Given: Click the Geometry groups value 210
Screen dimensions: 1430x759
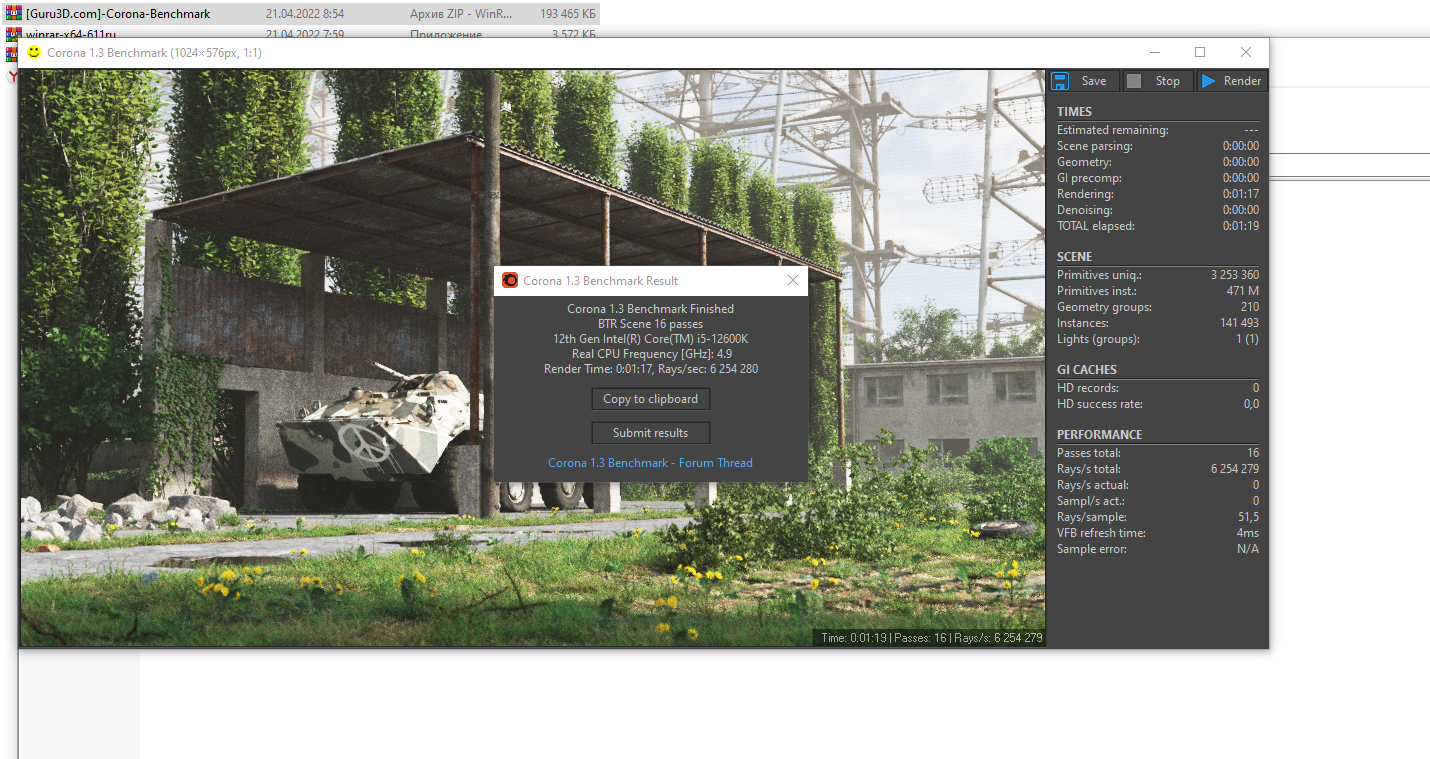Looking at the screenshot, I should point(1250,307).
